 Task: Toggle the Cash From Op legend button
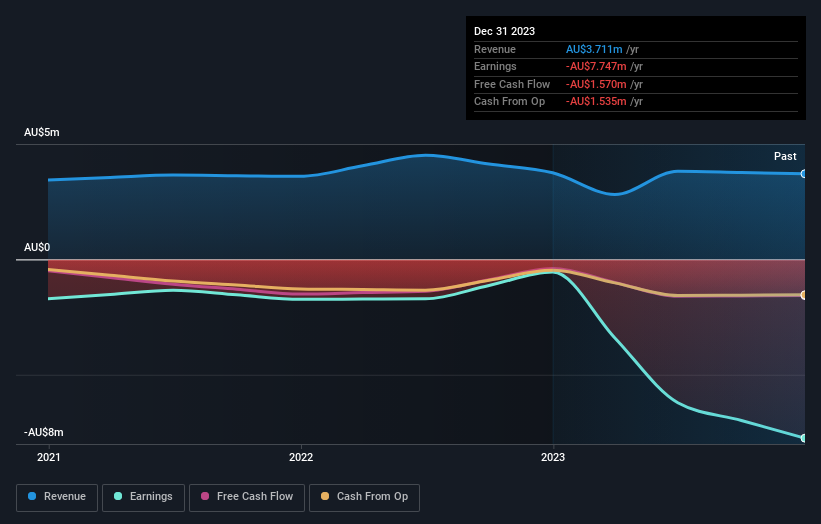[x=364, y=497]
